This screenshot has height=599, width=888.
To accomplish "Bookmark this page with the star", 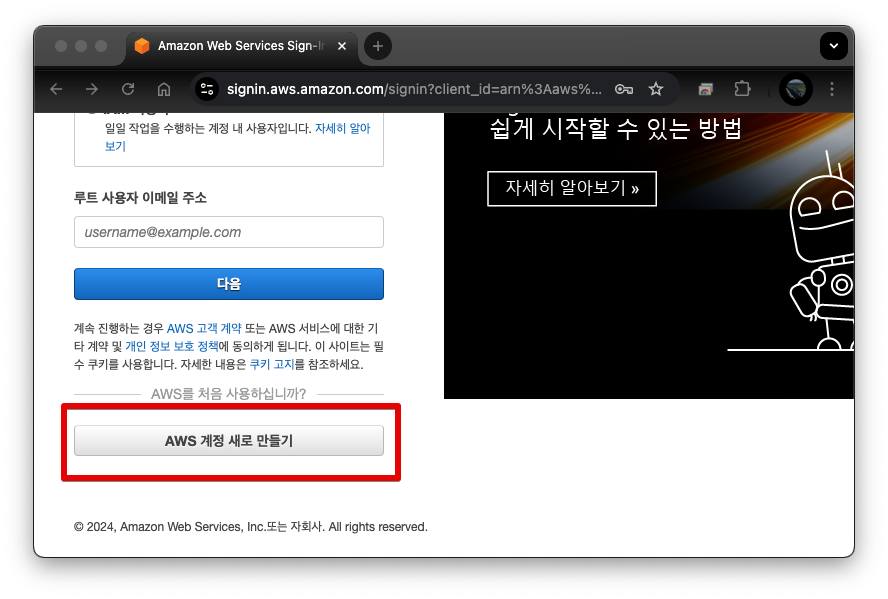I will click(x=656, y=89).
